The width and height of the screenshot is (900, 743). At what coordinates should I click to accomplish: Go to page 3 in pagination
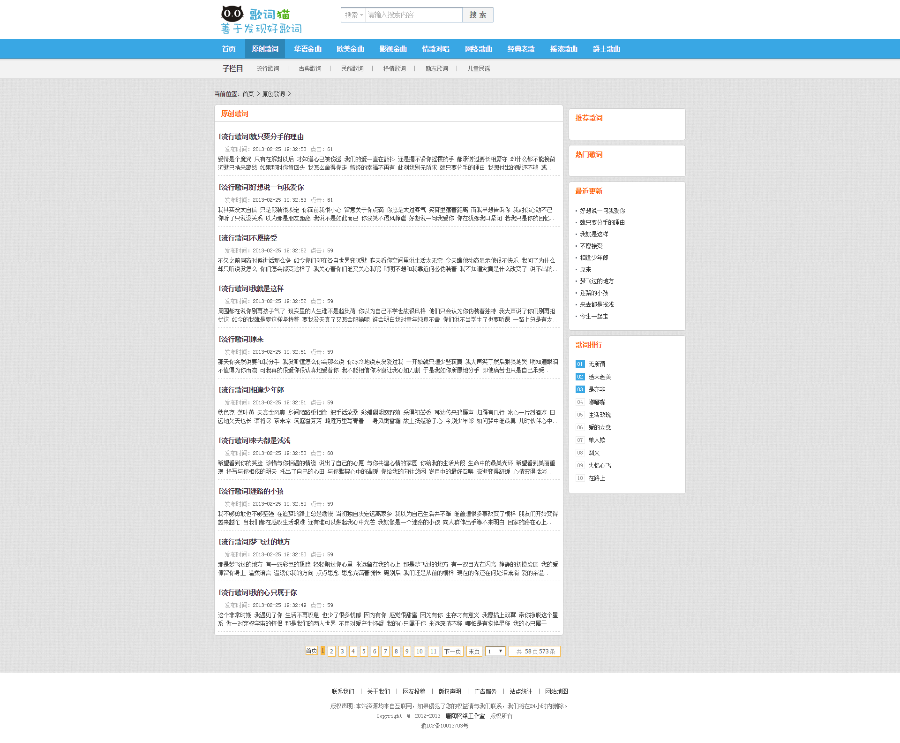(x=343, y=651)
